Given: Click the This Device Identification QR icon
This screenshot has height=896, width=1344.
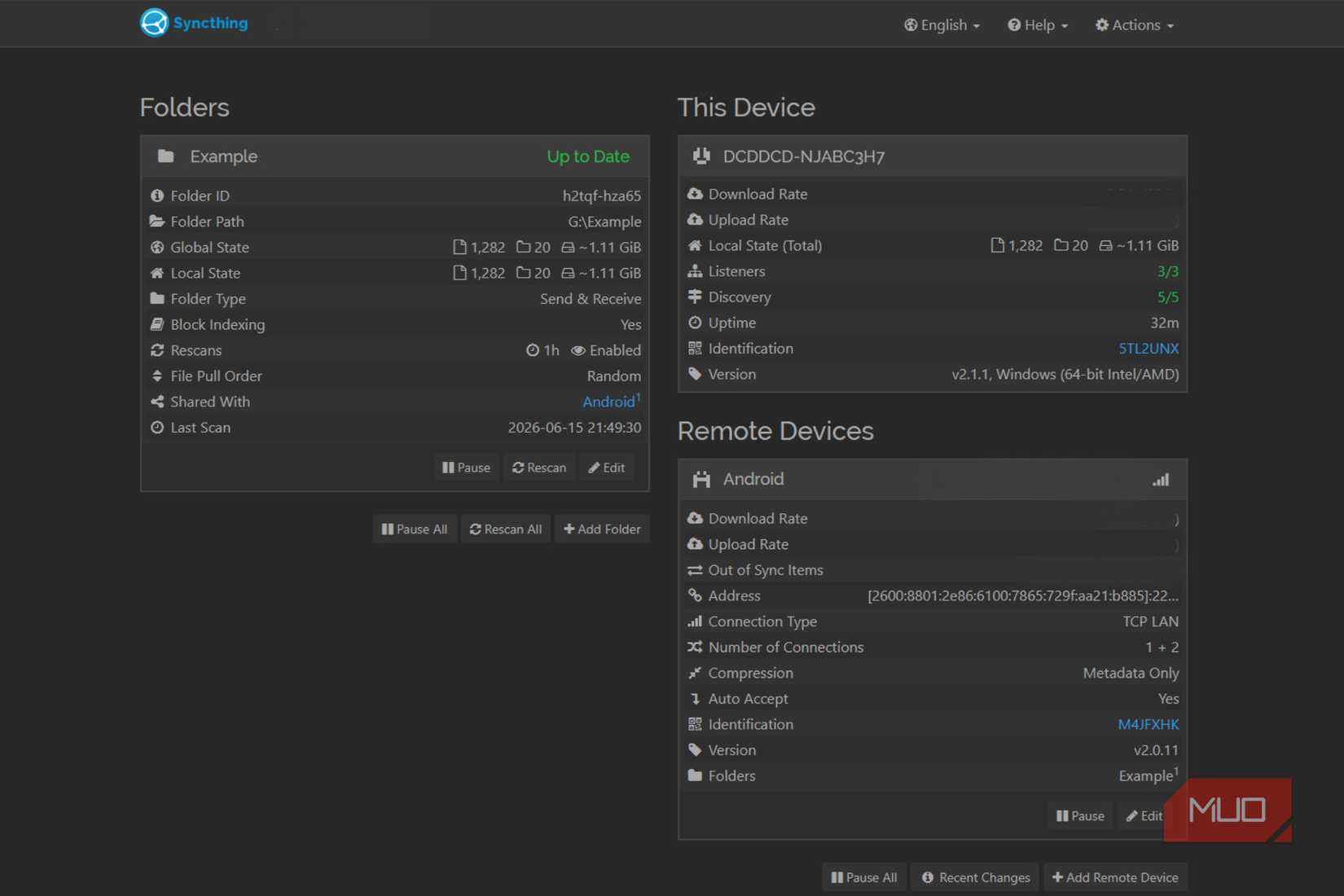Looking at the screenshot, I should tap(695, 349).
